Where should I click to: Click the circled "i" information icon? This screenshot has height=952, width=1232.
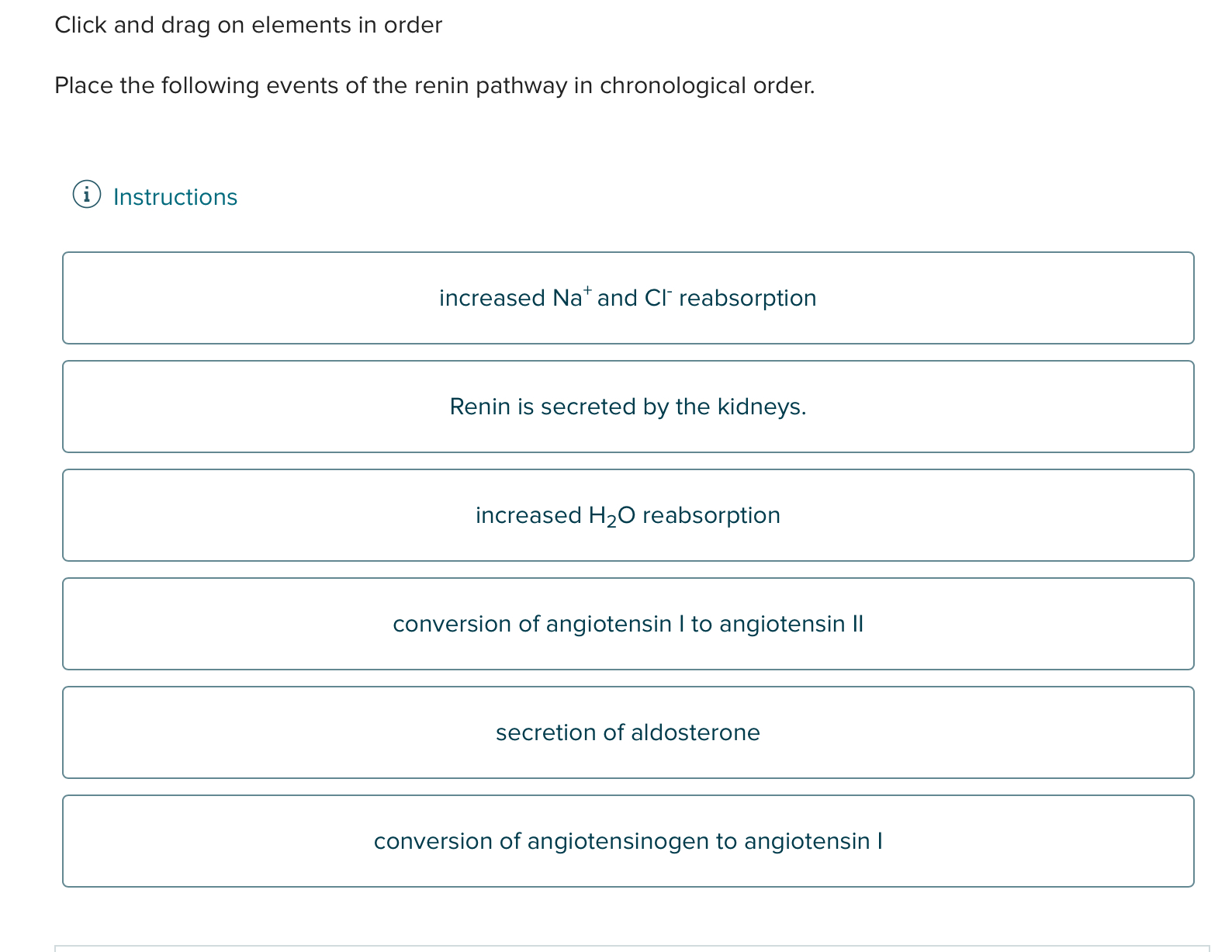click(87, 196)
